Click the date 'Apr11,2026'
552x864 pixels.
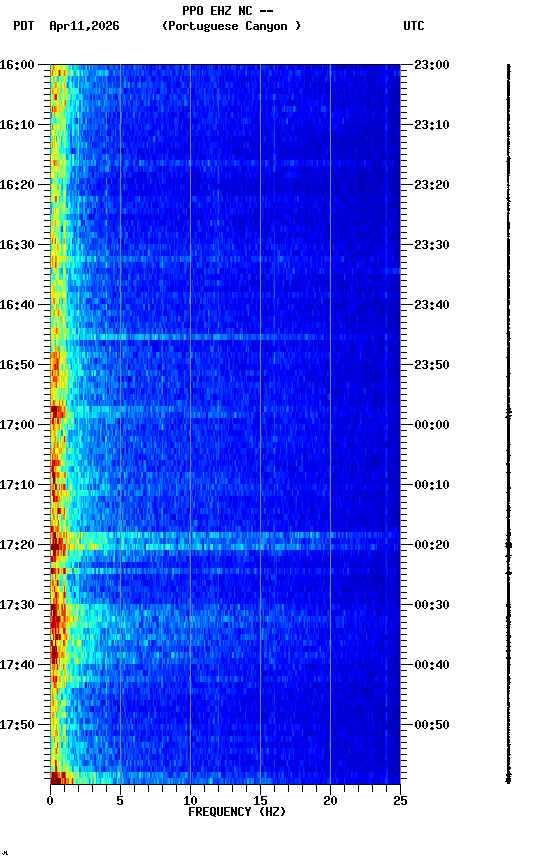click(84, 26)
